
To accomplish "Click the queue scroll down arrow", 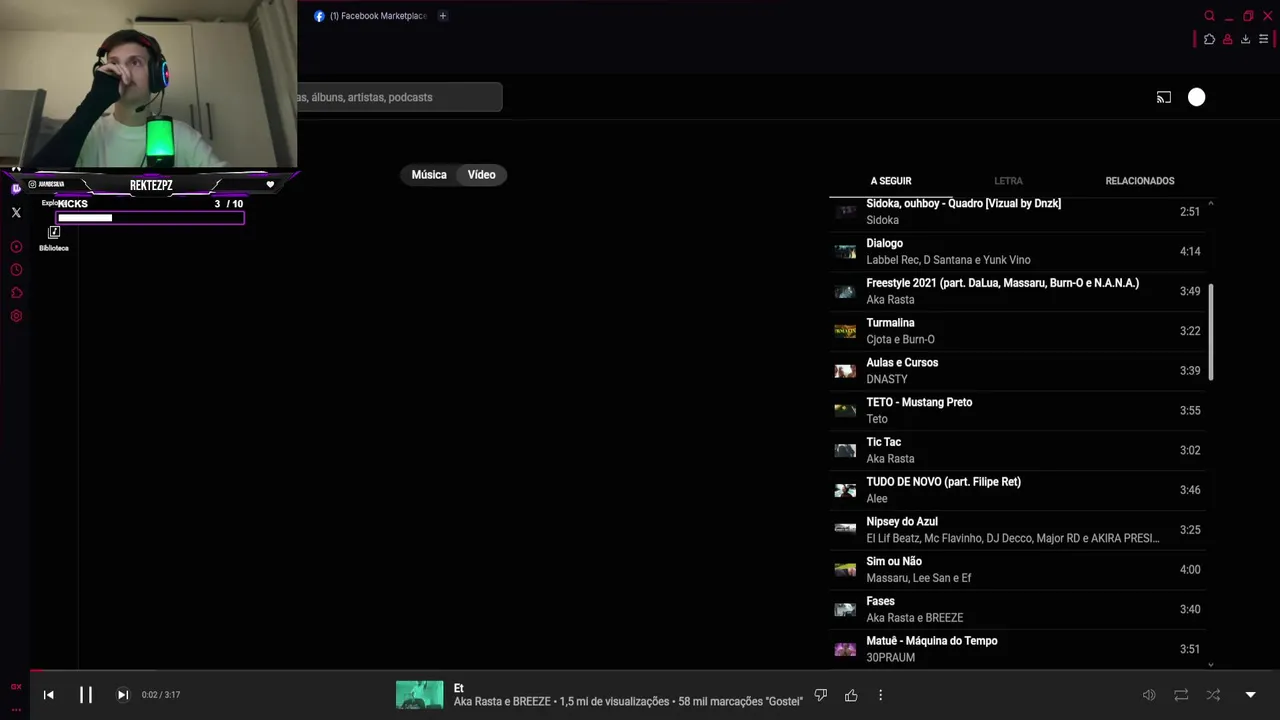I will 1211,664.
